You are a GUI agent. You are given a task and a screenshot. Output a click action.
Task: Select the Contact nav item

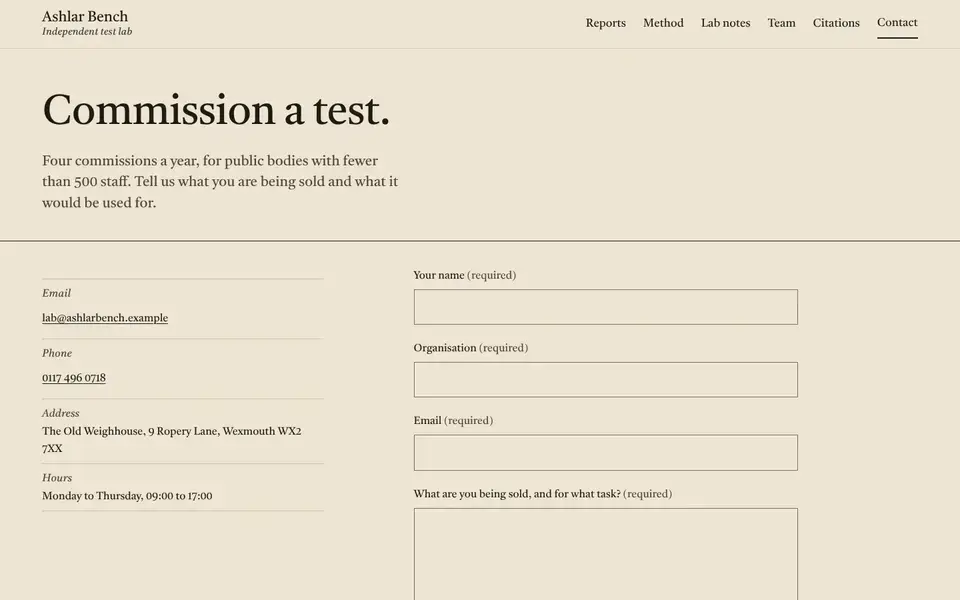(897, 23)
